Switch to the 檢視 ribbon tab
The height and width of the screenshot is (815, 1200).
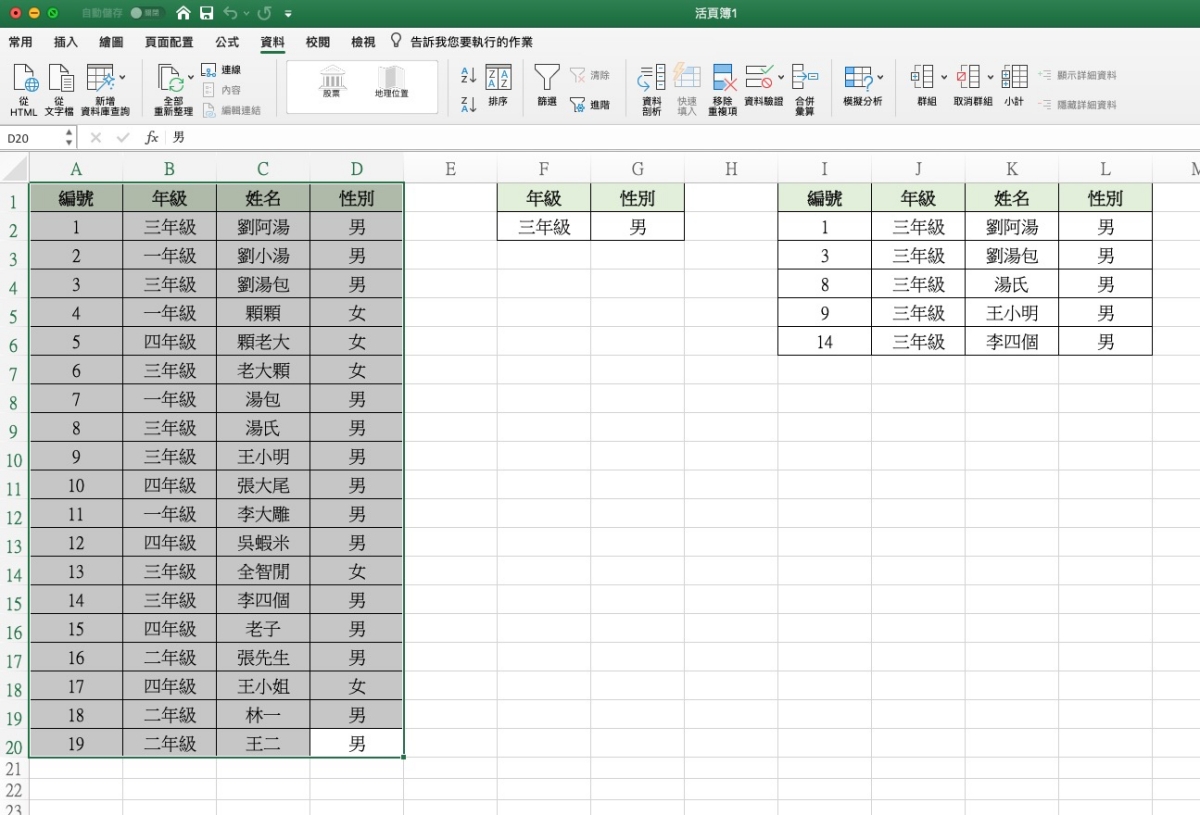click(x=363, y=42)
